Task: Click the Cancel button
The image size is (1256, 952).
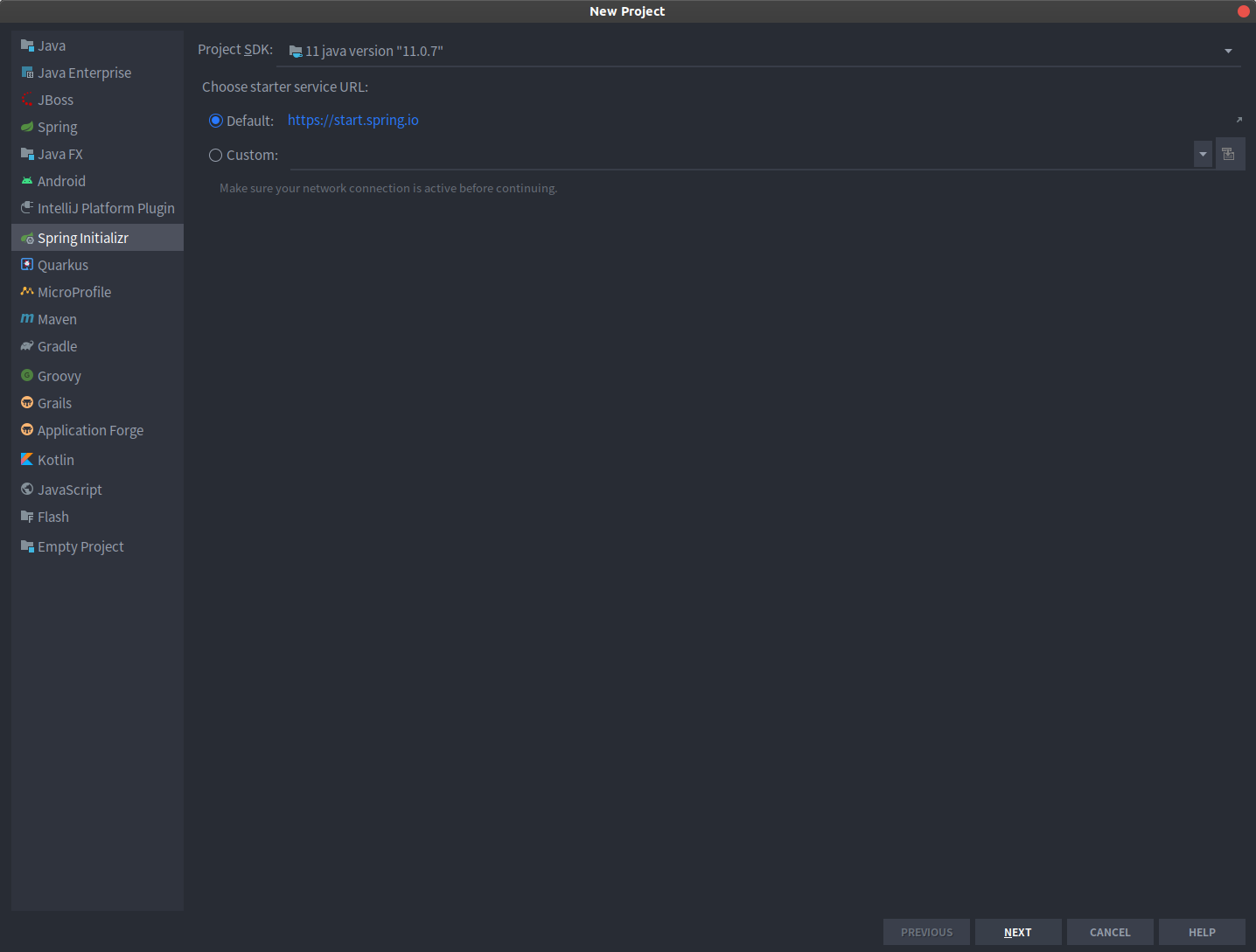Action: click(x=1110, y=932)
